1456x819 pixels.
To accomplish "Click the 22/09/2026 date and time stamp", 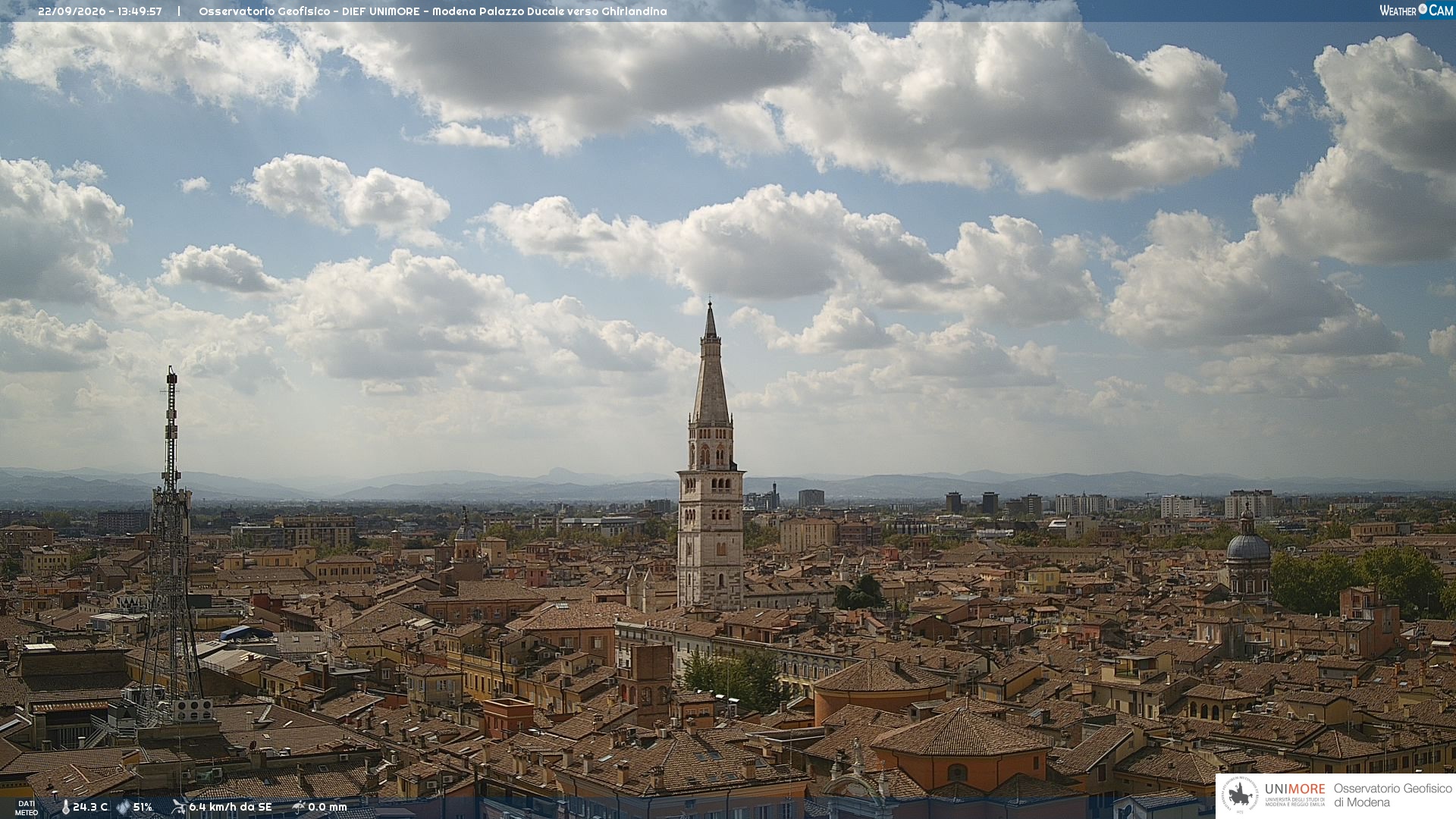I will 100,11.
